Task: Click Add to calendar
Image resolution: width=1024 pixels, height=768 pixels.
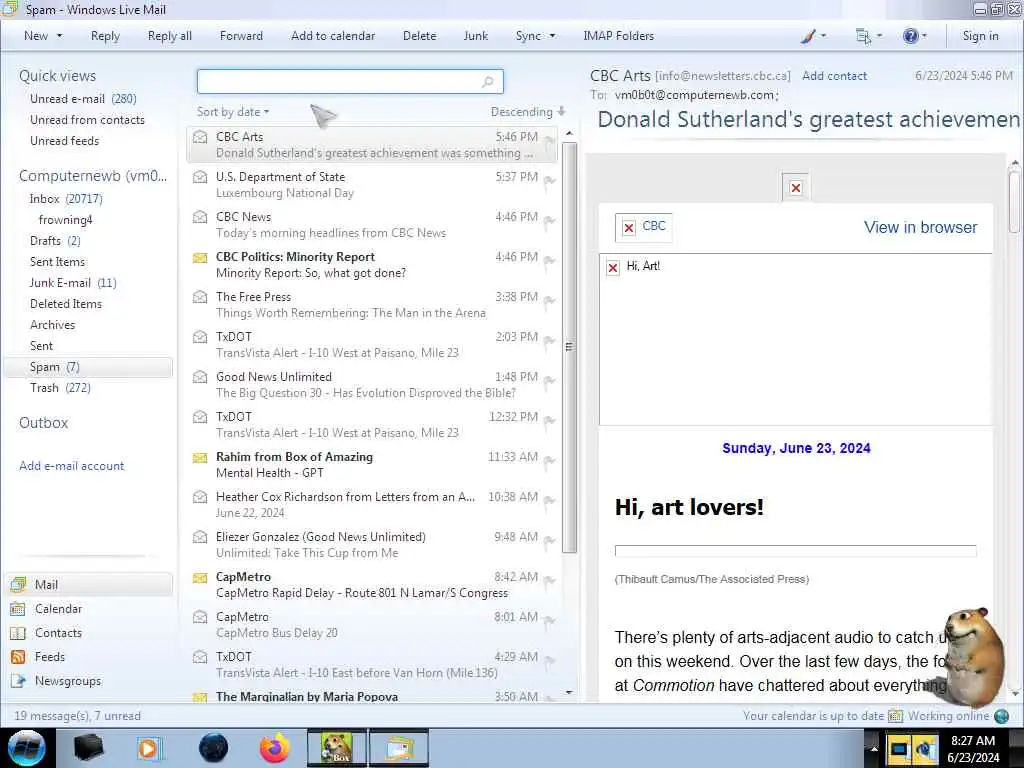Action: point(333,36)
